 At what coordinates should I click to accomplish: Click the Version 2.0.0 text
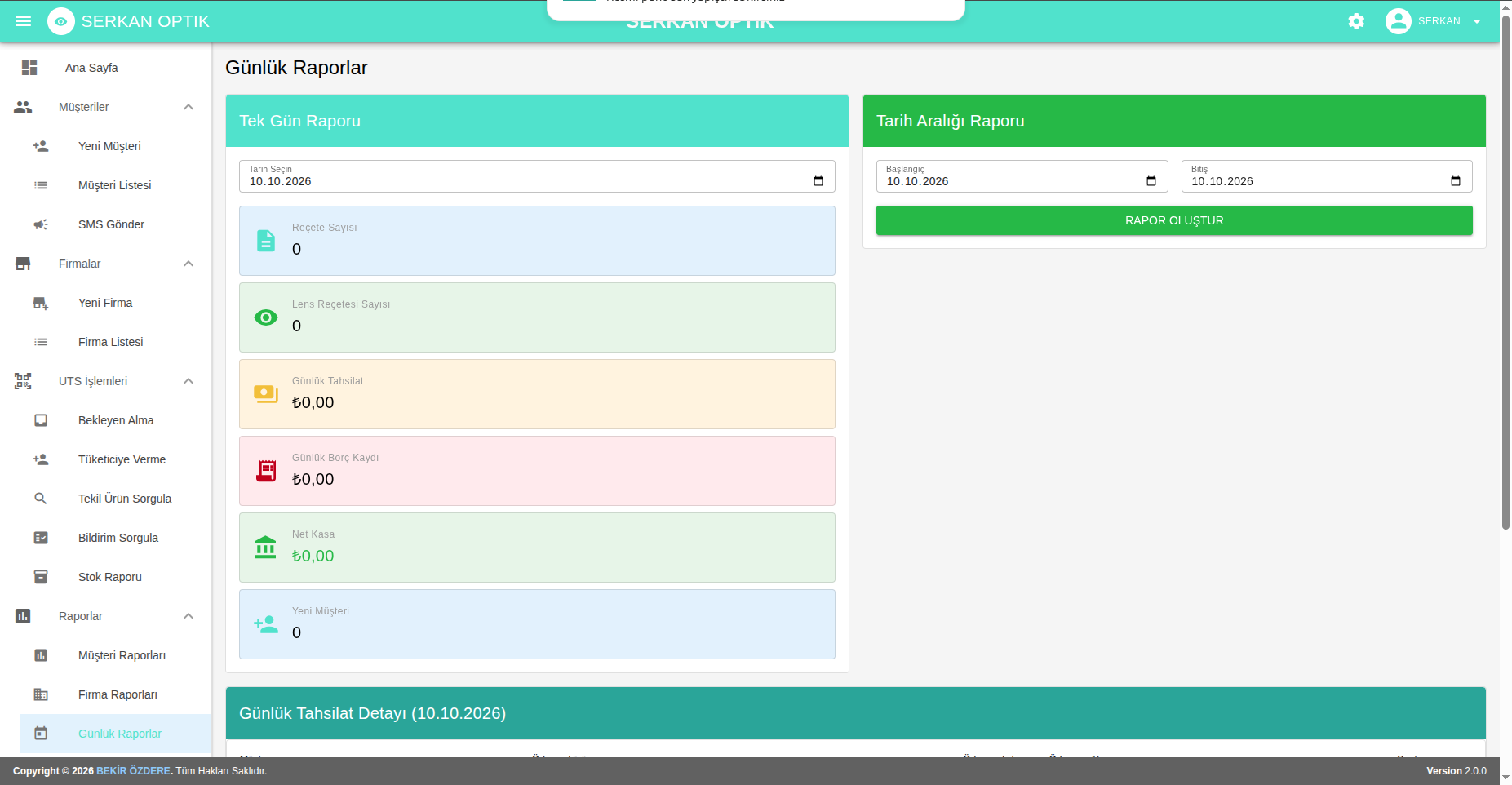click(1457, 771)
